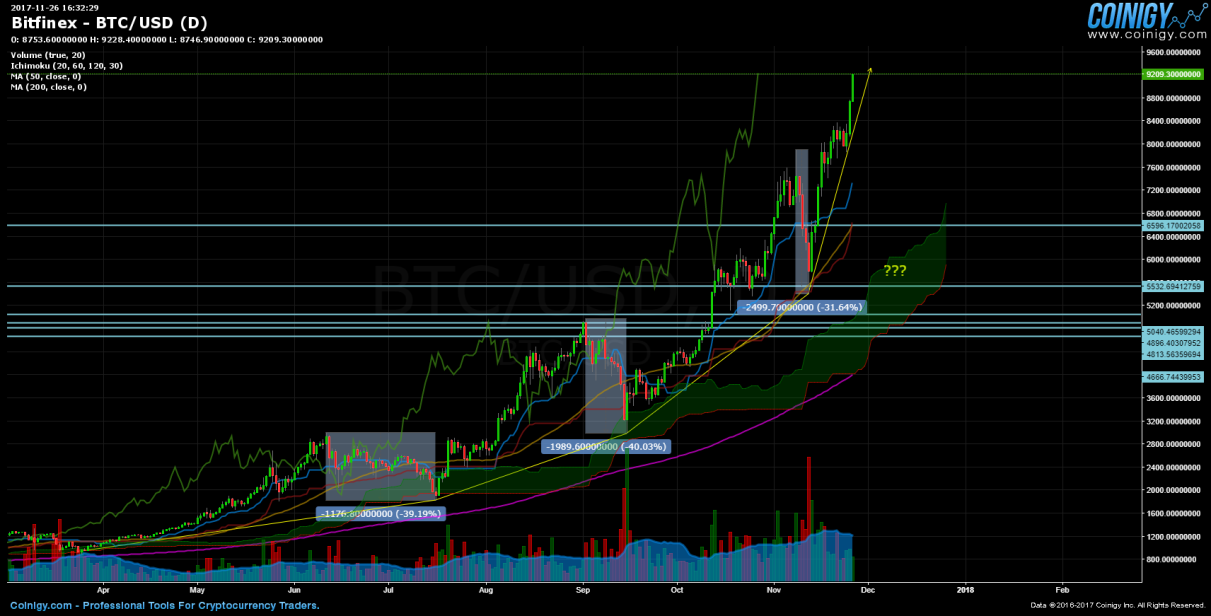This screenshot has width=1211, height=616.
Task: Click the 6800.00000000 price axis label
Action: (1174, 213)
